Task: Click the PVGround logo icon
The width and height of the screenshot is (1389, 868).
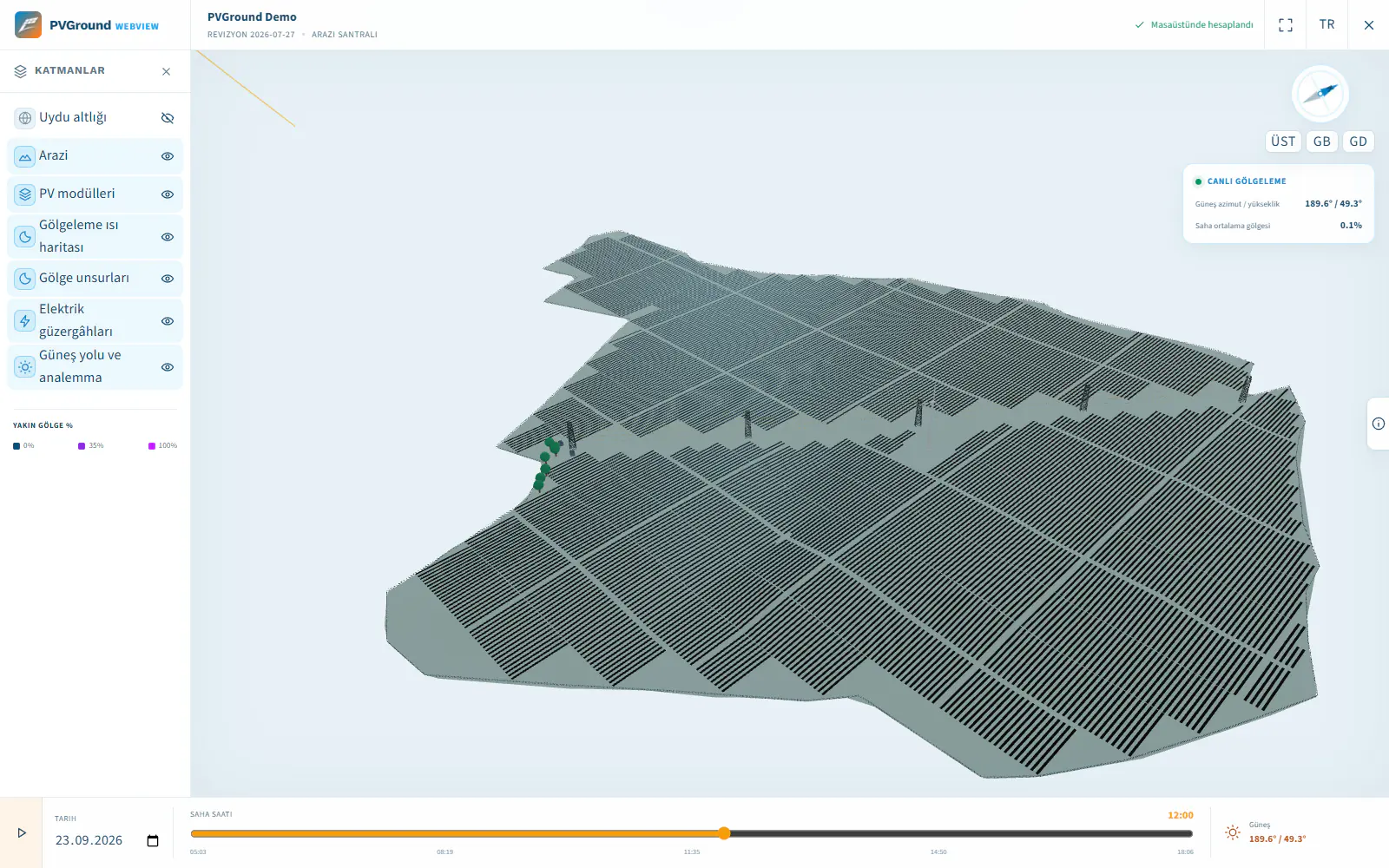Action: (x=28, y=24)
